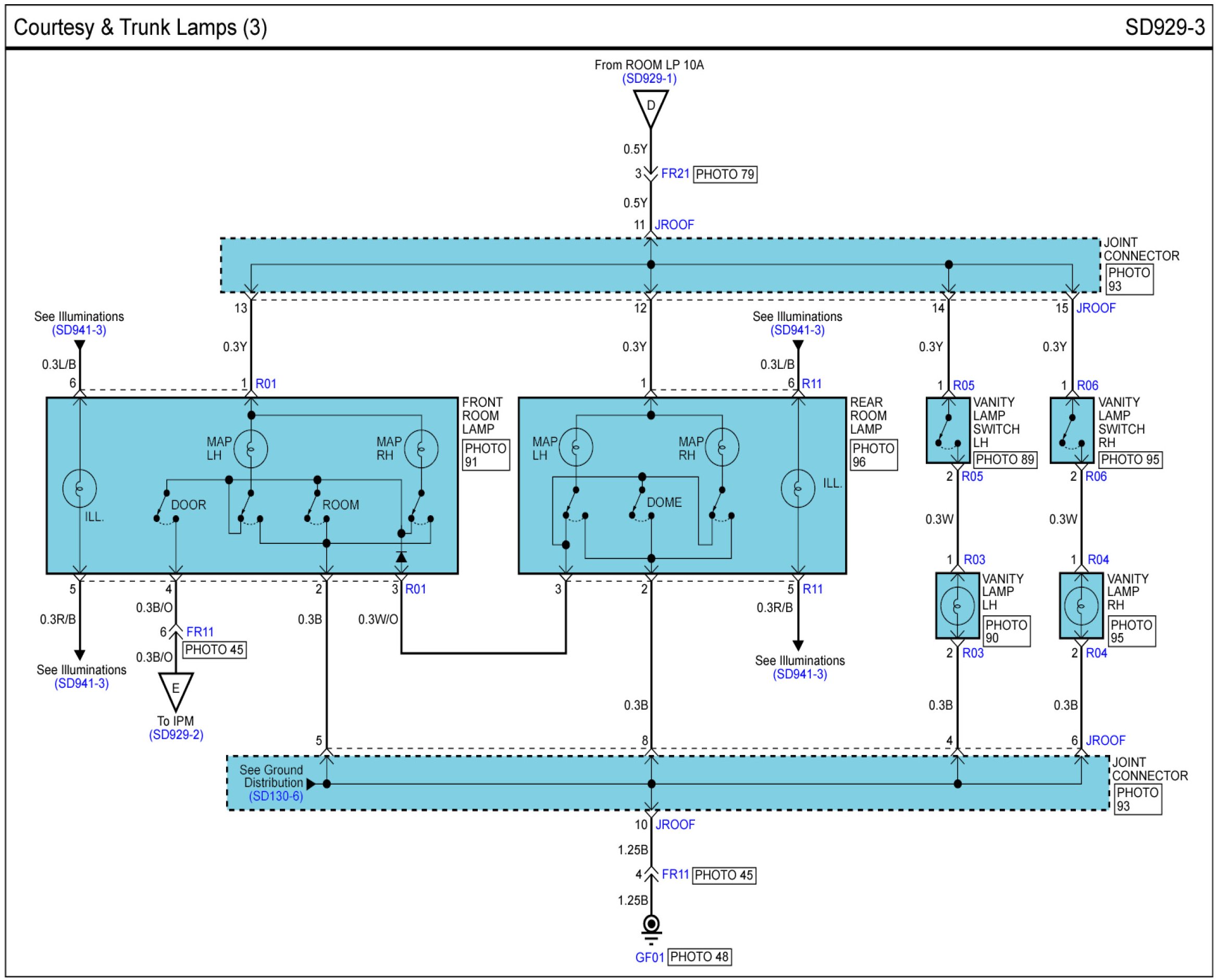Click the diode symbol in front room lamp
This screenshot has width=1216, height=980.
401,557
